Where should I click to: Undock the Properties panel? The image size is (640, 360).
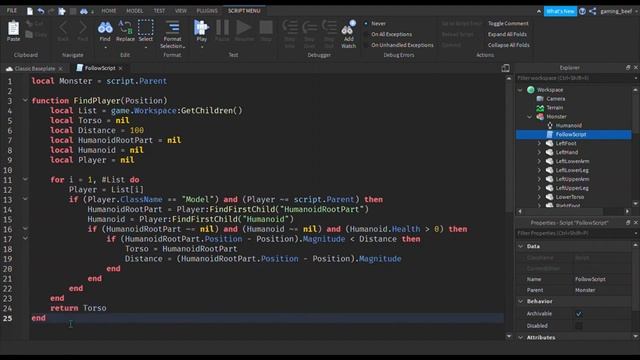click(628, 222)
